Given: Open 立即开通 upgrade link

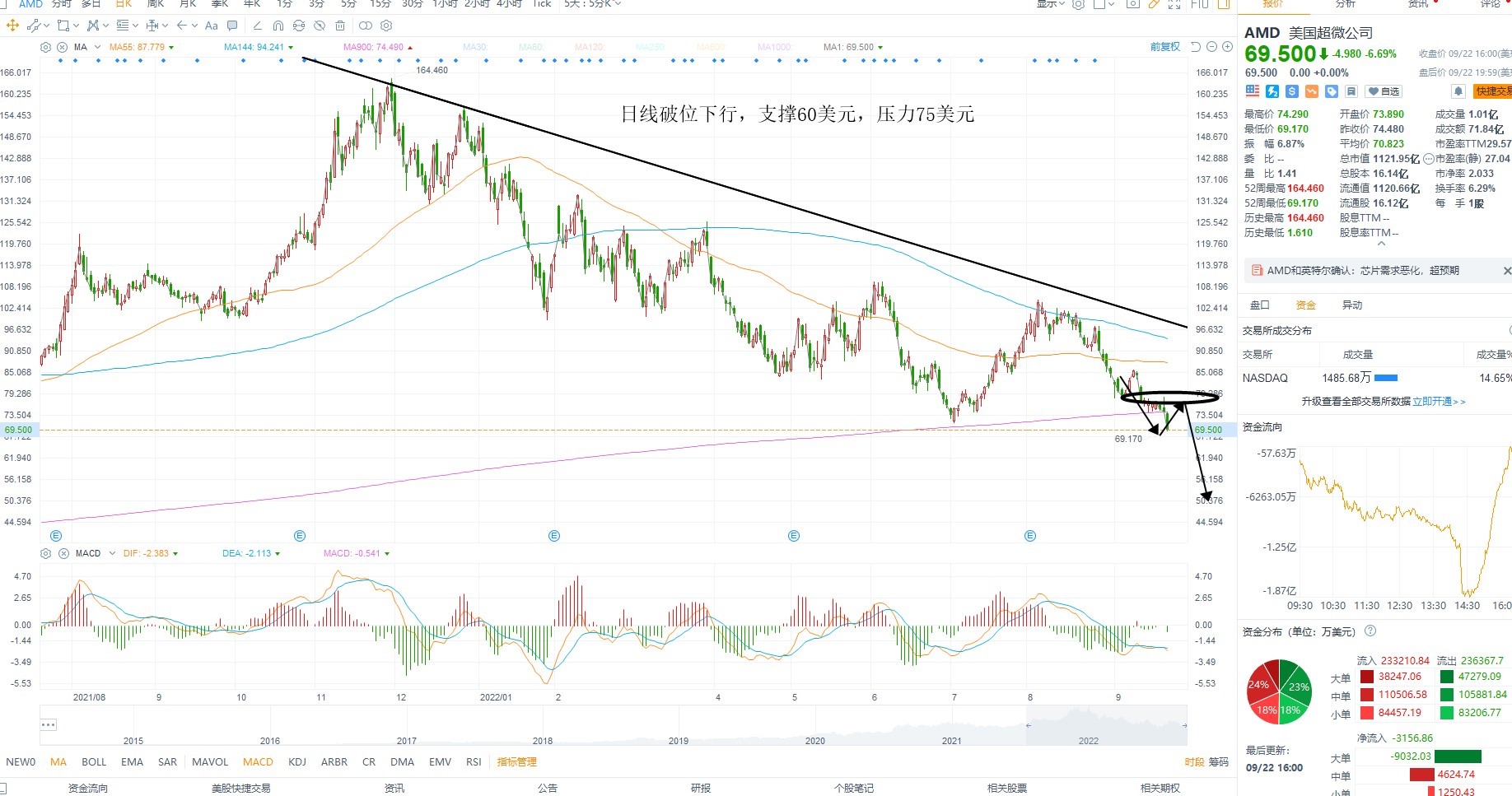Looking at the screenshot, I should [1440, 402].
